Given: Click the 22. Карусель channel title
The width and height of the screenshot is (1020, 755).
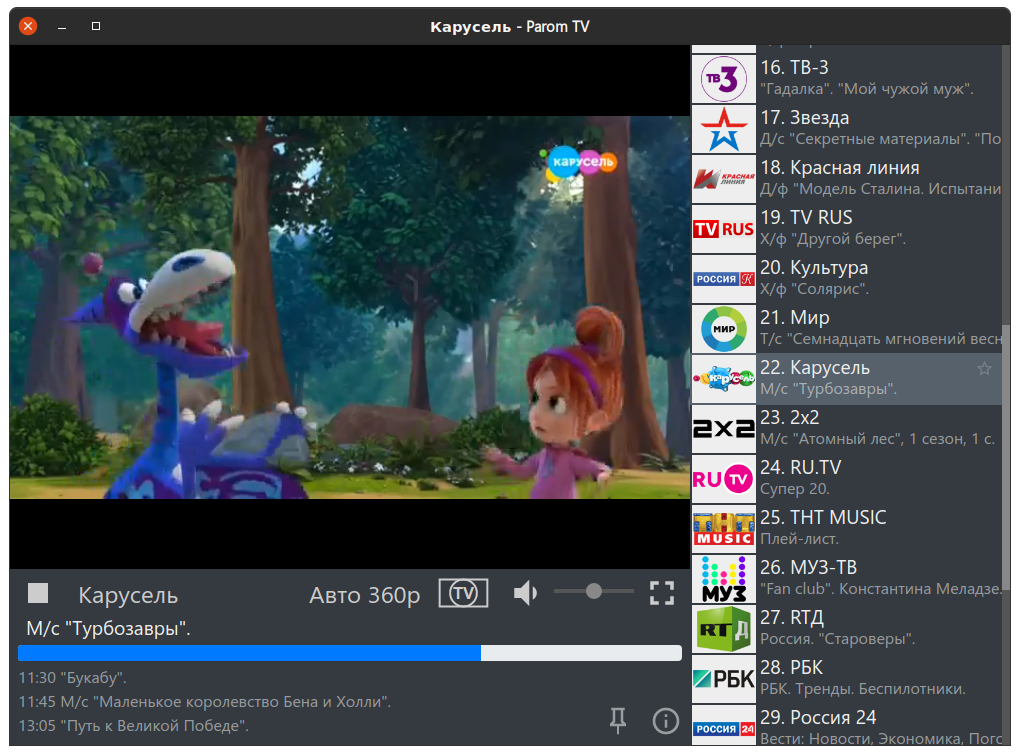Looking at the screenshot, I should point(815,368).
